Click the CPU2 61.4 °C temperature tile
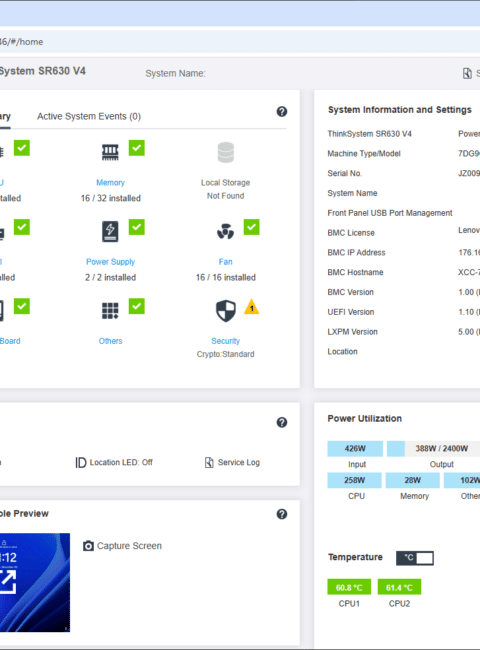Image resolution: width=480 pixels, height=650 pixels. pos(399,587)
